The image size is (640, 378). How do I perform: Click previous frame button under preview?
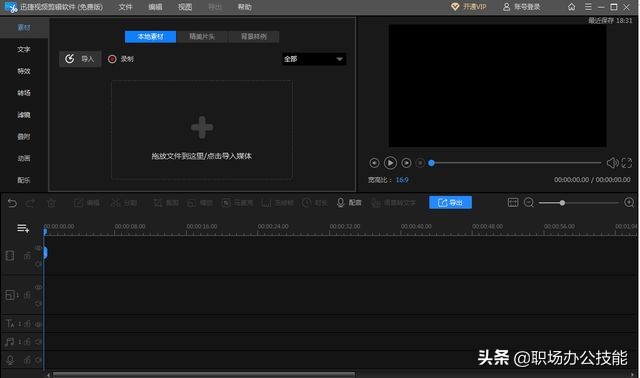coord(374,163)
